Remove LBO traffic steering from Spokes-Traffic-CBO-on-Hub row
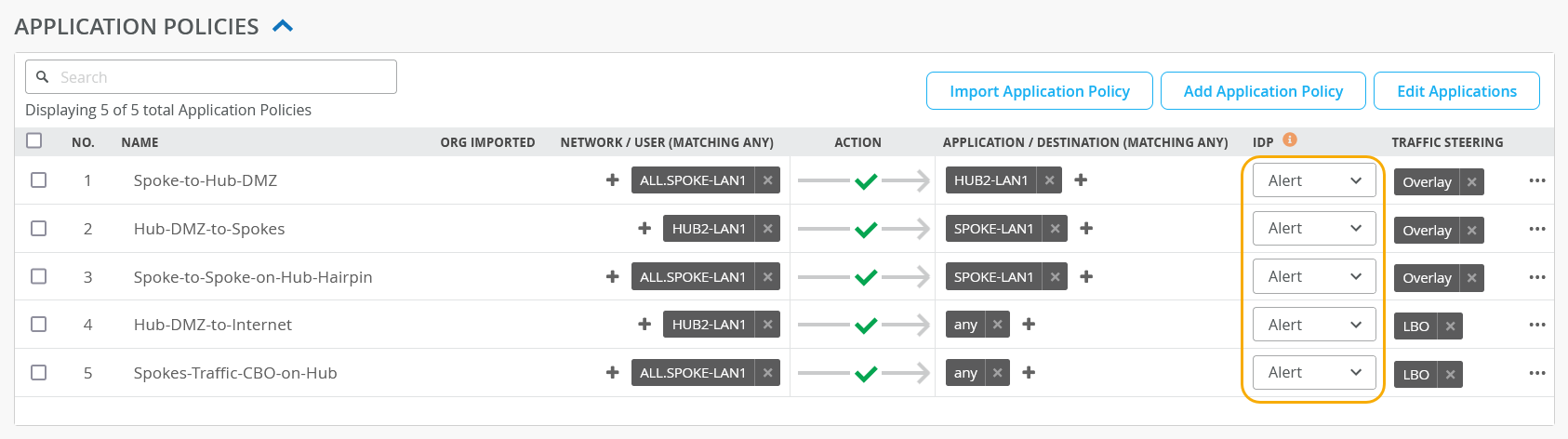Screen dimensions: 1568x439 pyautogui.click(x=1450, y=374)
